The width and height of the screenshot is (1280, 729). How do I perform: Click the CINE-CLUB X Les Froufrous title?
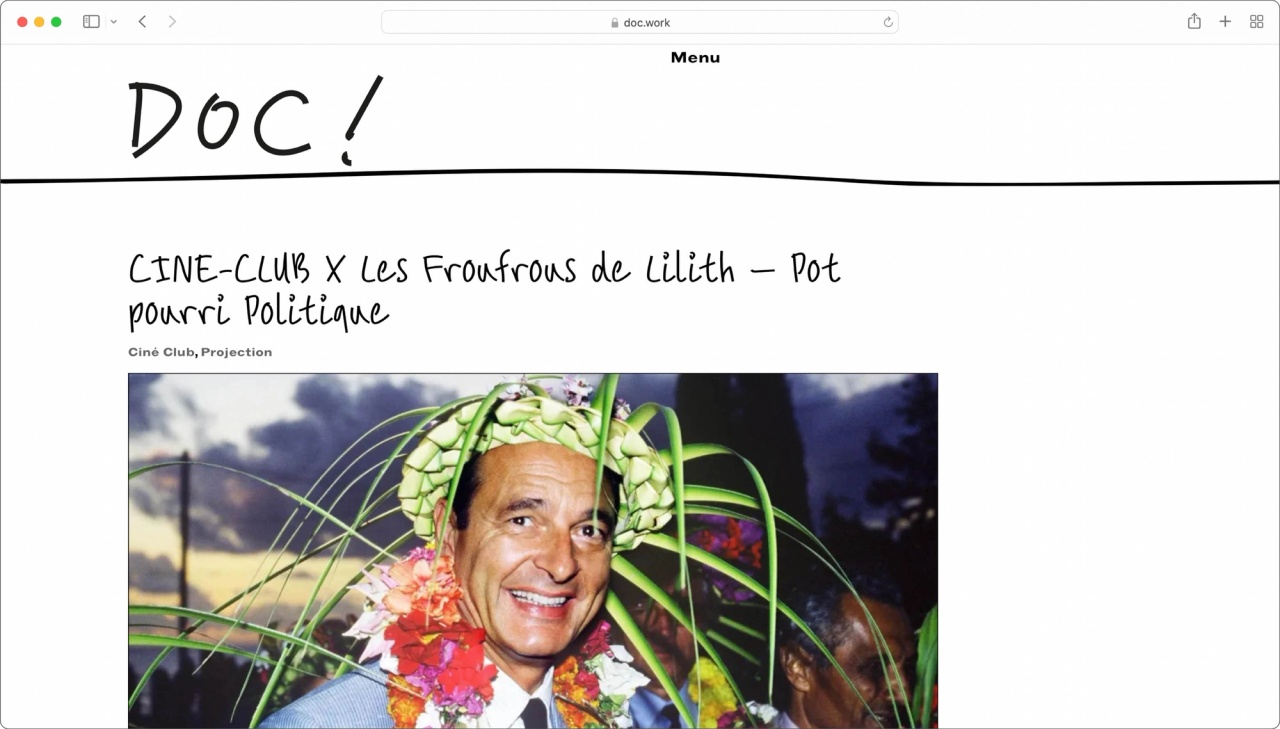(485, 290)
